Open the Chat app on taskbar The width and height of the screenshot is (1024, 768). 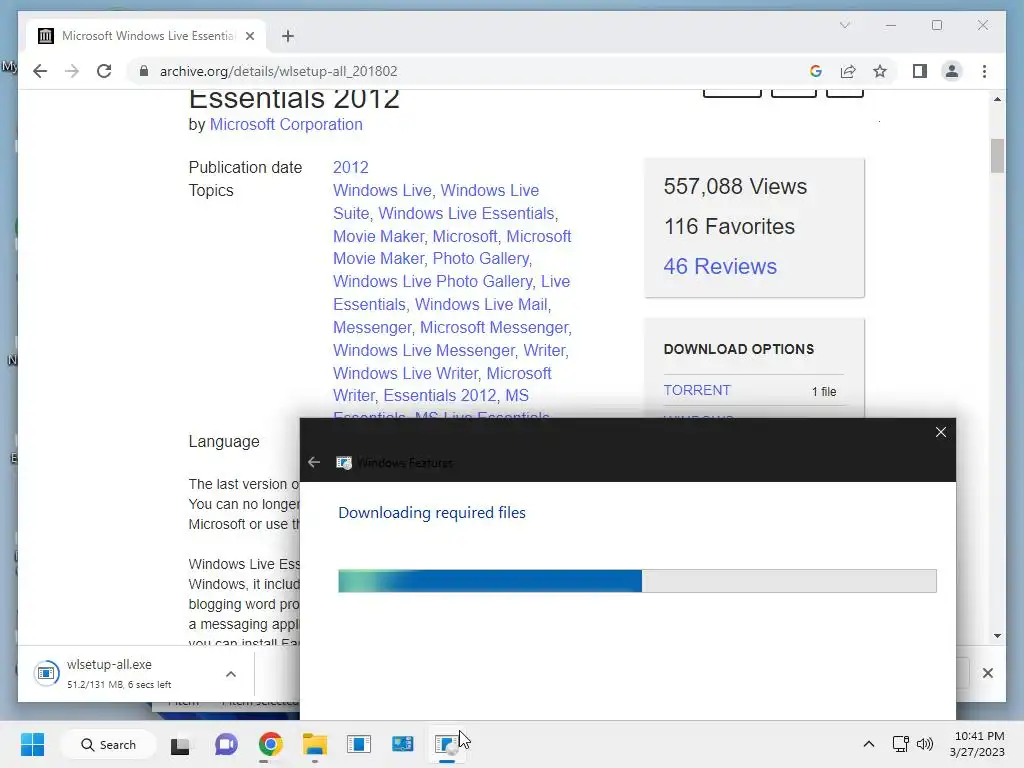click(x=226, y=744)
